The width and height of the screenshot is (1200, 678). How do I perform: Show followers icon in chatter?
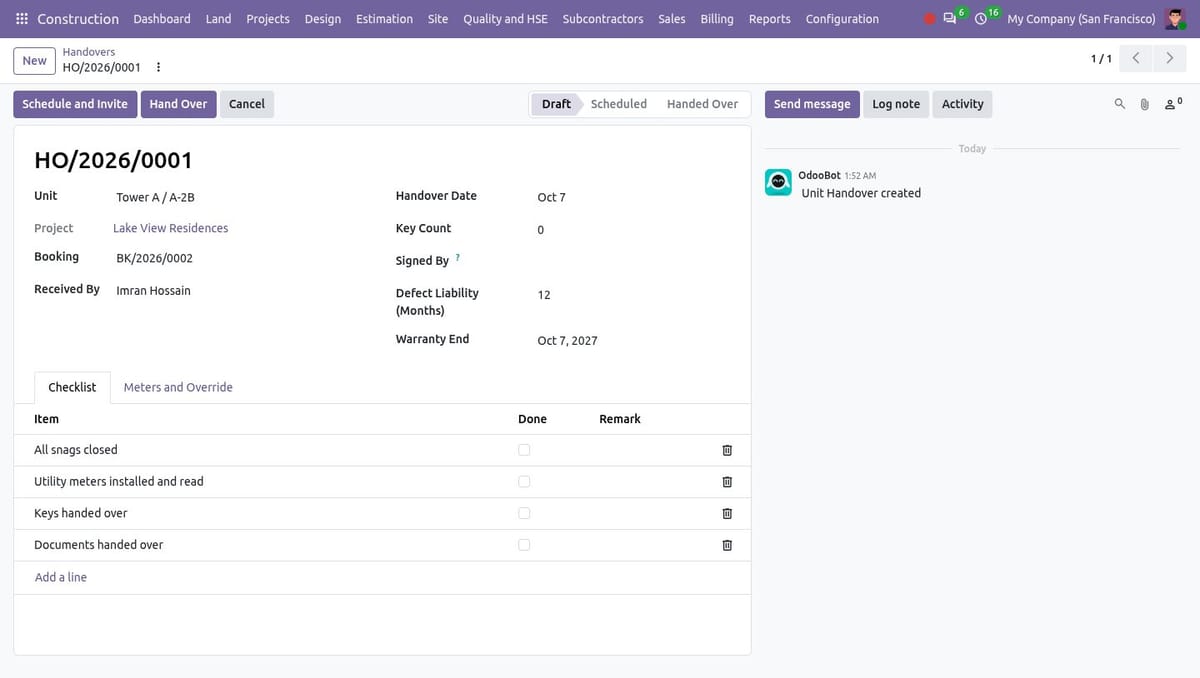[1173, 104]
